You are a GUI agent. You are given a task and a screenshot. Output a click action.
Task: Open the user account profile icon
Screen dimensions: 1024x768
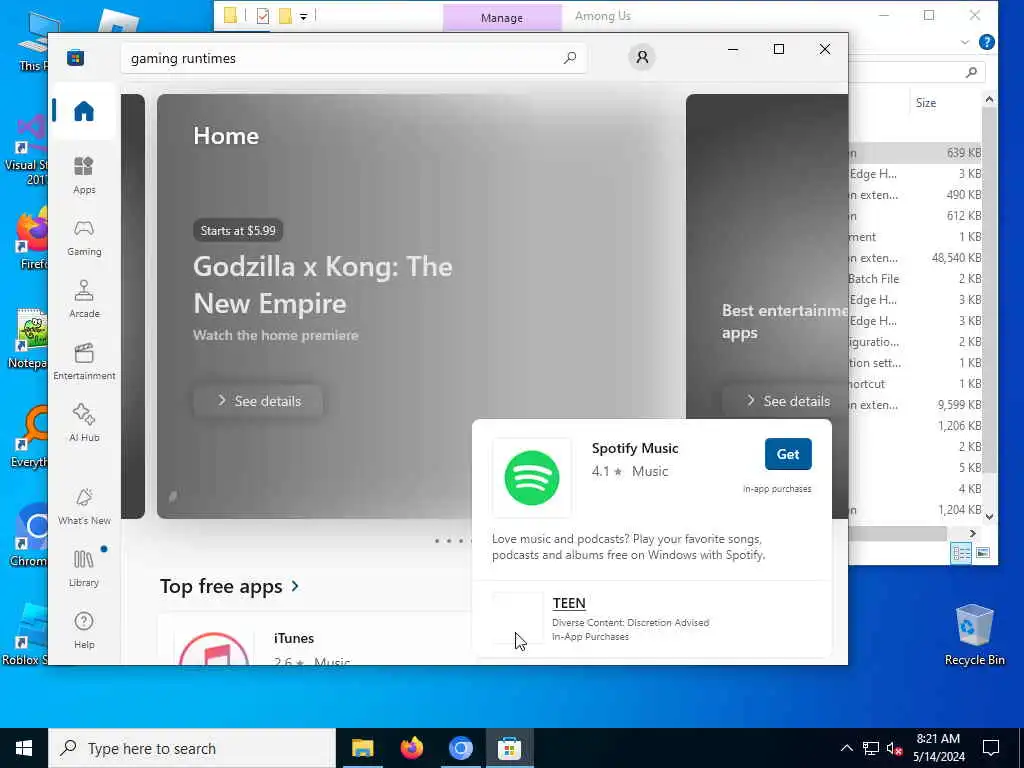pos(642,57)
